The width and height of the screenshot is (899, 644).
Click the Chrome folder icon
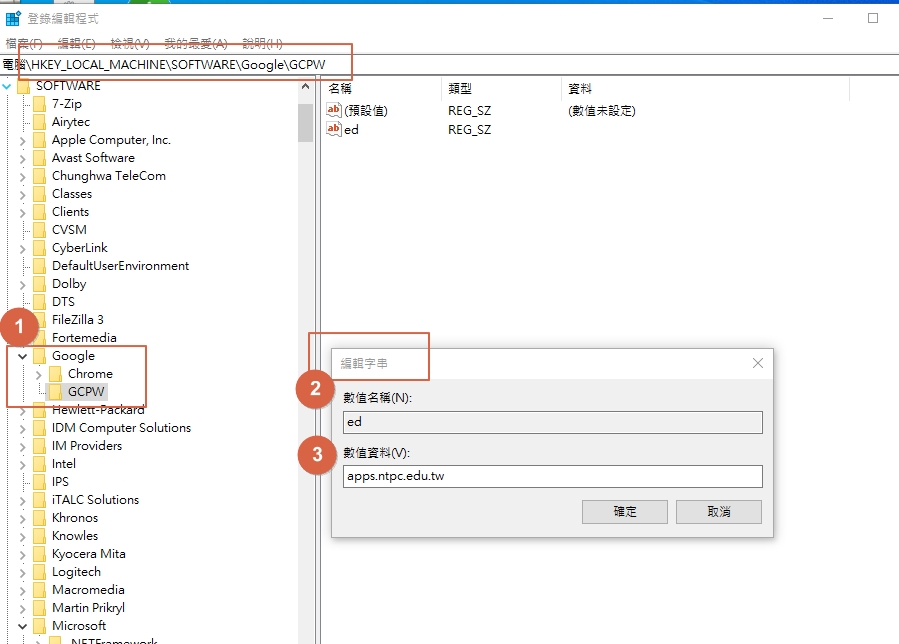(x=56, y=374)
